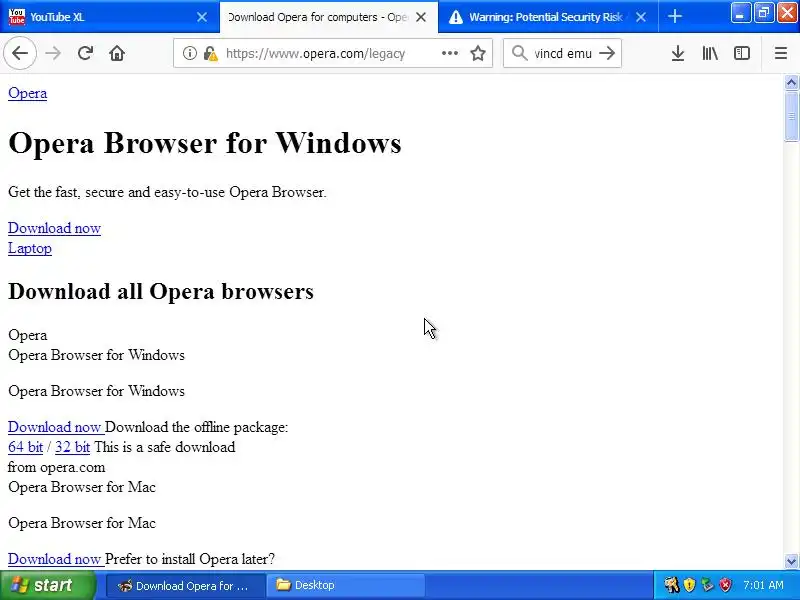This screenshot has height=600, width=800.
Task: Close the YouTube XL tab
Action: [202, 17]
